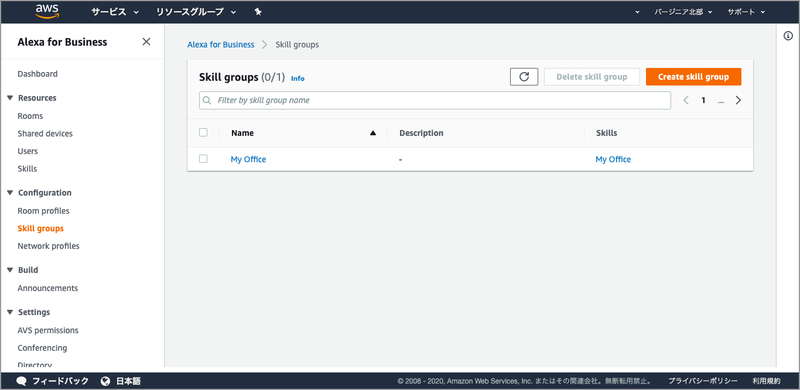Viewport: 800px width, 390px height.
Task: Open Users in the sidebar
Action: click(28, 151)
